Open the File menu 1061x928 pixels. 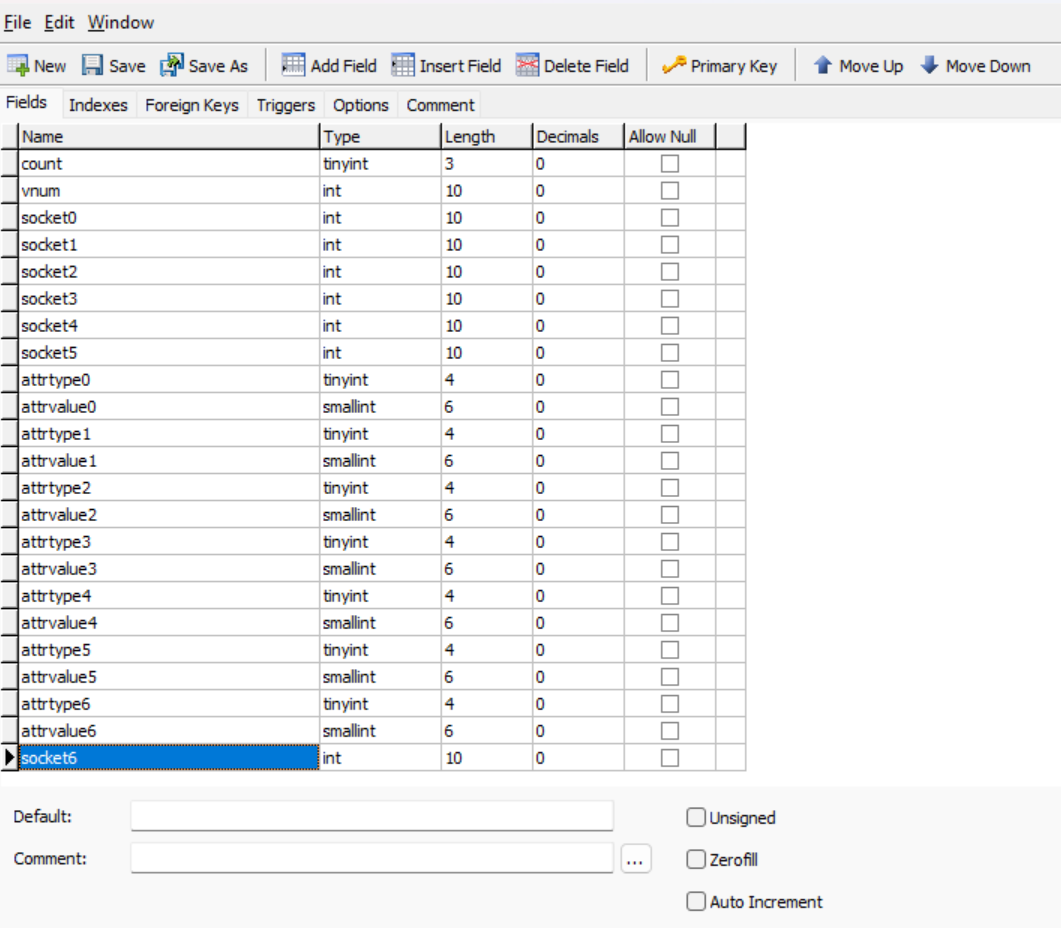coord(18,22)
